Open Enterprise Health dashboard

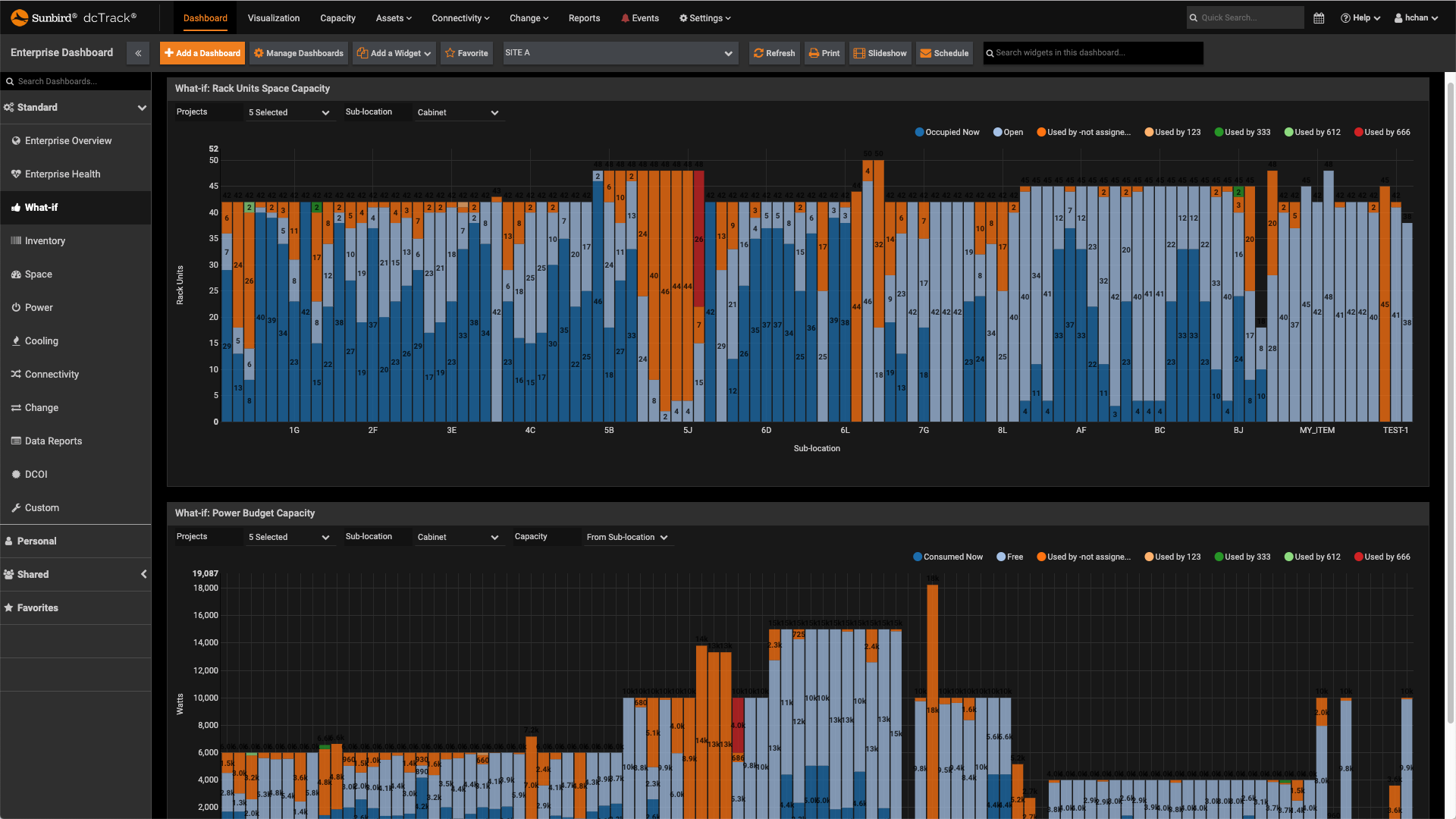62,174
